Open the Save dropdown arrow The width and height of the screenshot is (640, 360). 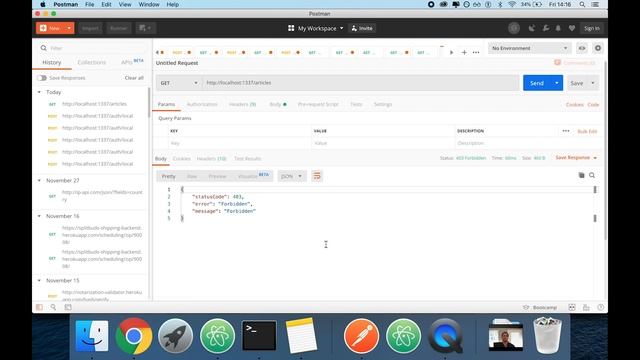[x=593, y=83]
